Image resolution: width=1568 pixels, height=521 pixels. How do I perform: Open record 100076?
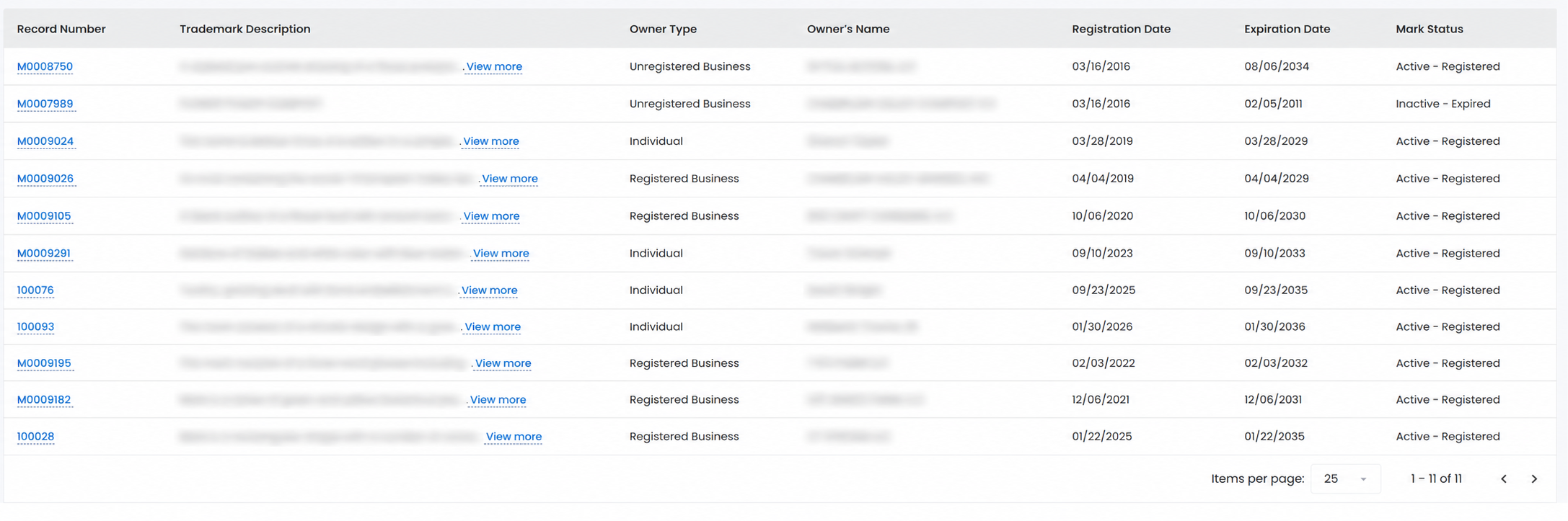35,290
